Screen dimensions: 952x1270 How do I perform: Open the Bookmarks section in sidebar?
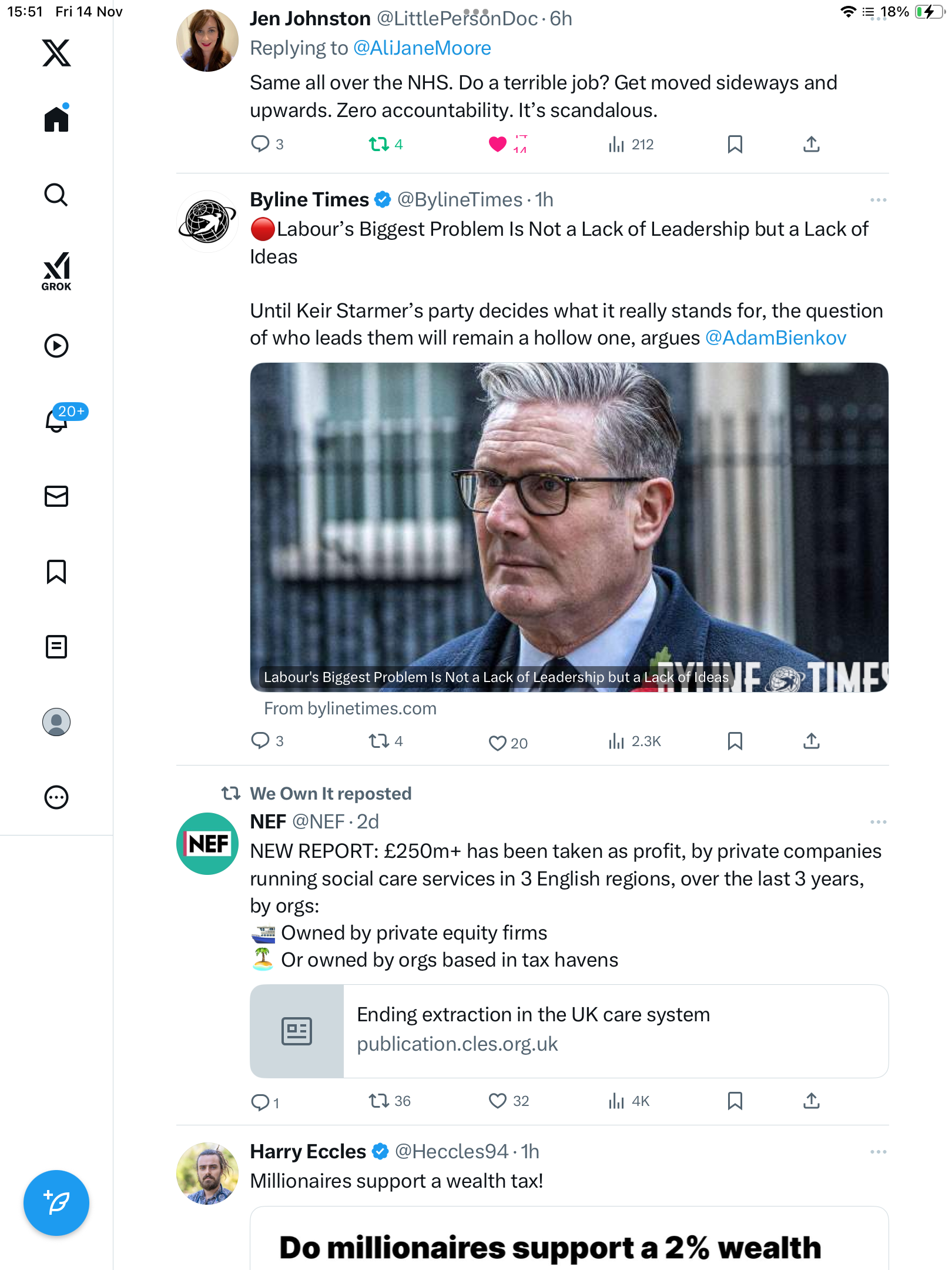click(x=56, y=571)
